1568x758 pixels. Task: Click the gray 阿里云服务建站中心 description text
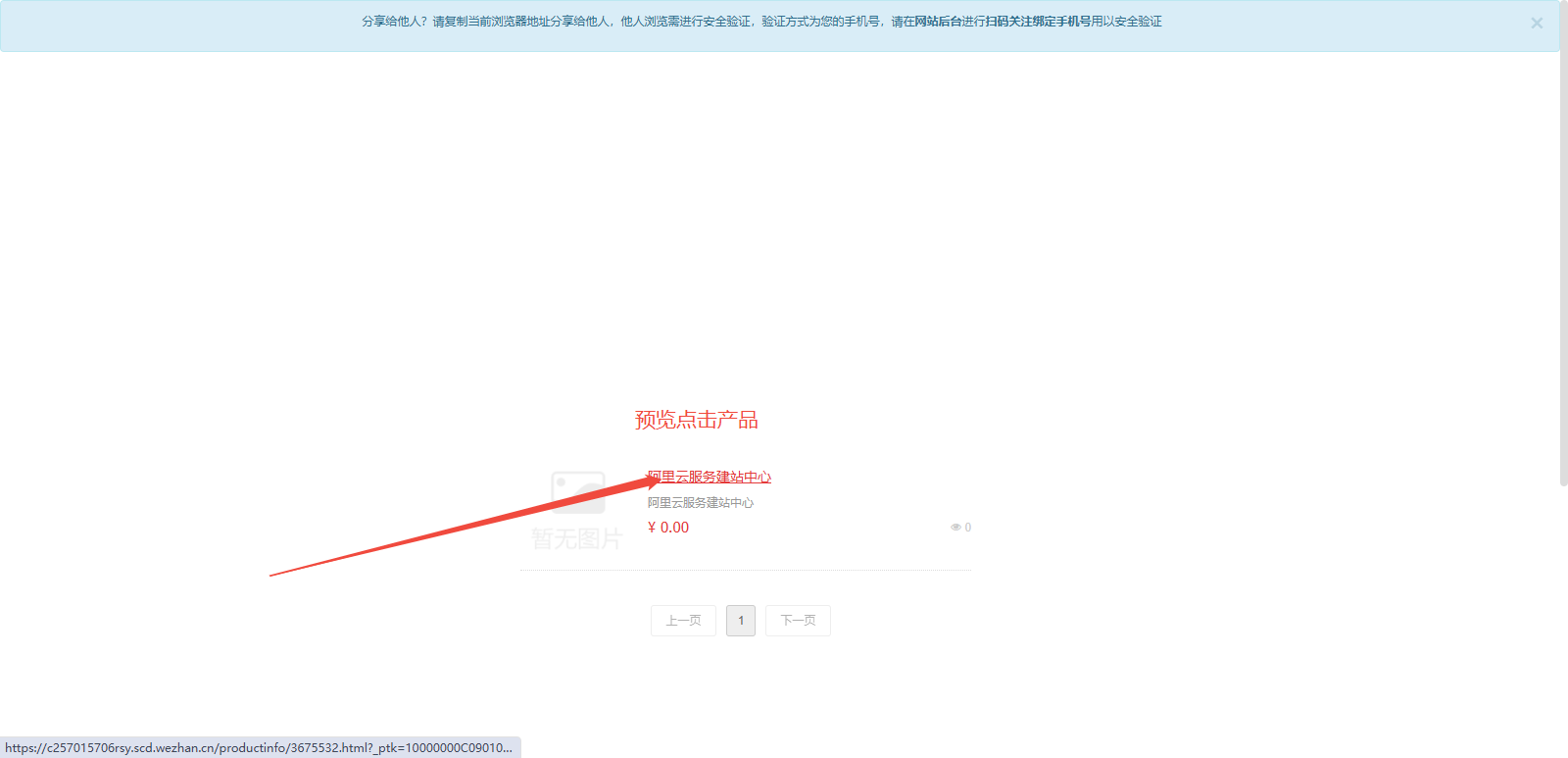pos(700,503)
